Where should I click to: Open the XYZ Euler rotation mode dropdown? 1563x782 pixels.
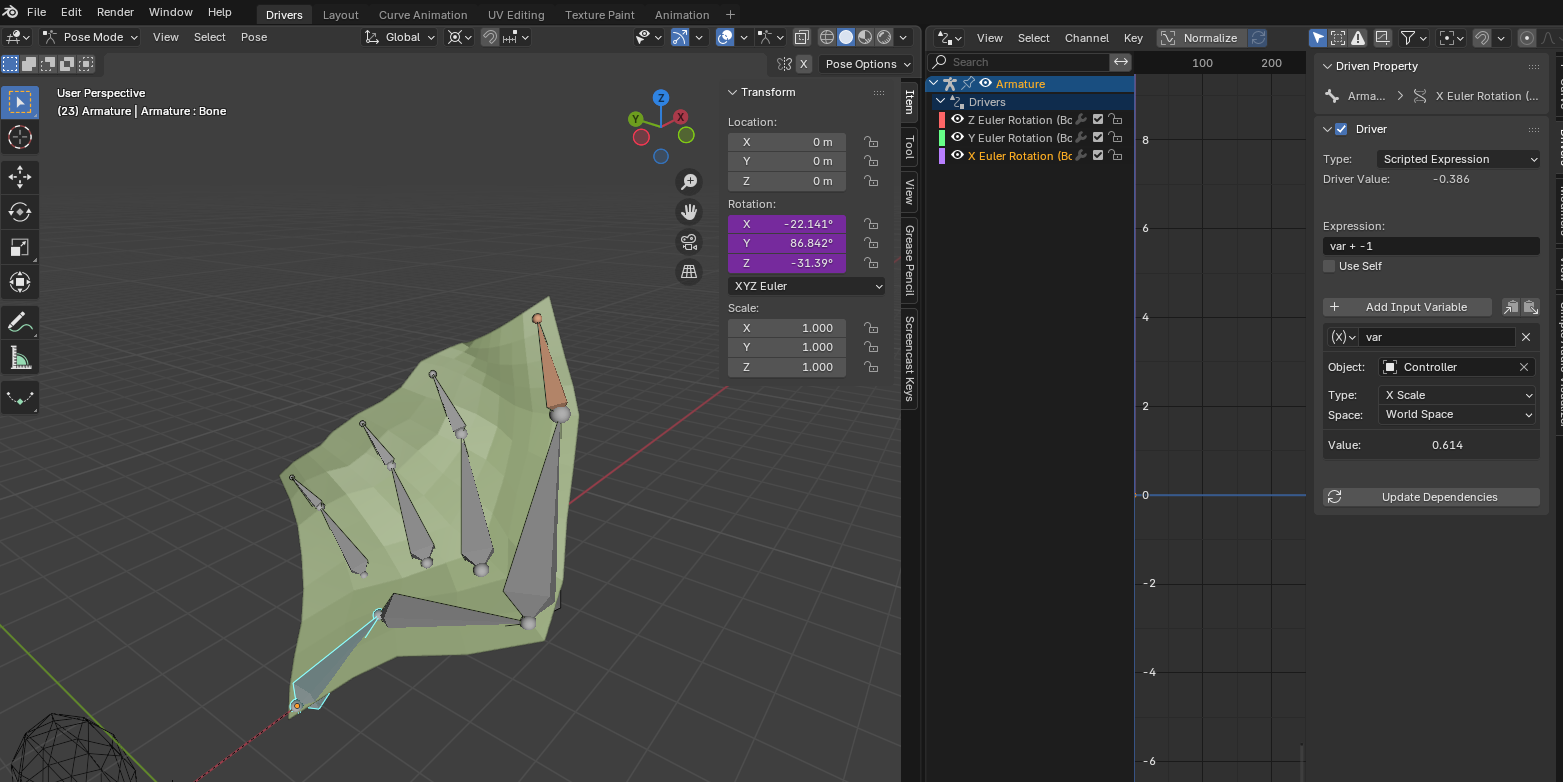[806, 286]
